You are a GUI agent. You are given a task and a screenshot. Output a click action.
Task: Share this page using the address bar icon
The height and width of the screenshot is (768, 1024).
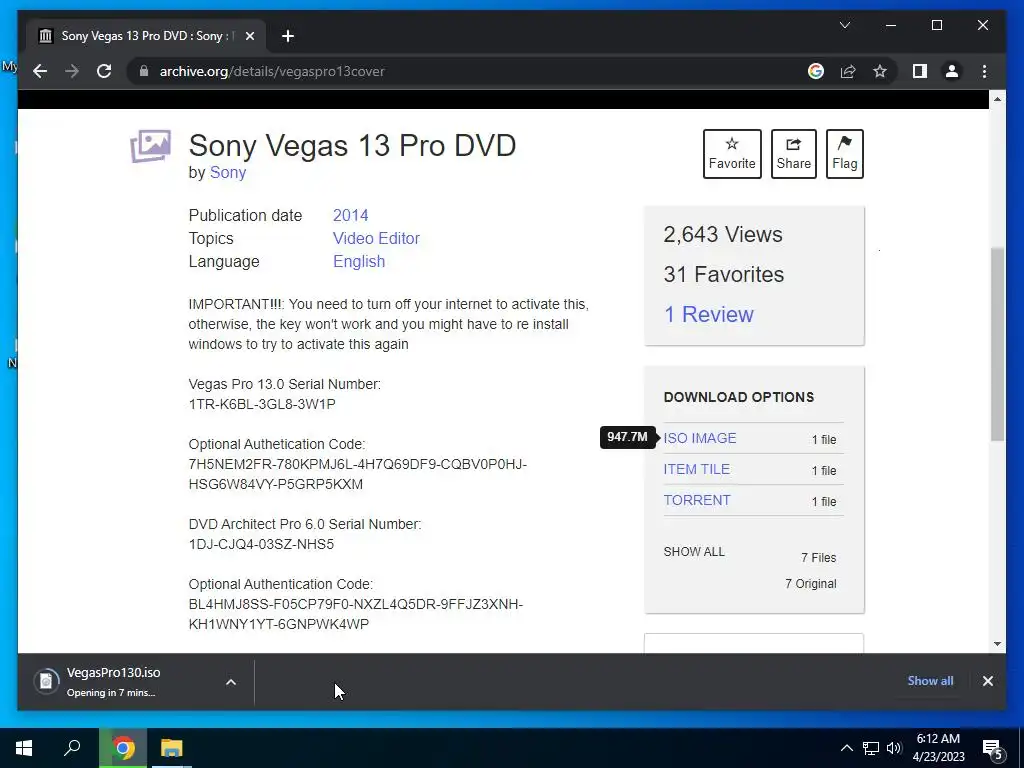[x=848, y=71]
